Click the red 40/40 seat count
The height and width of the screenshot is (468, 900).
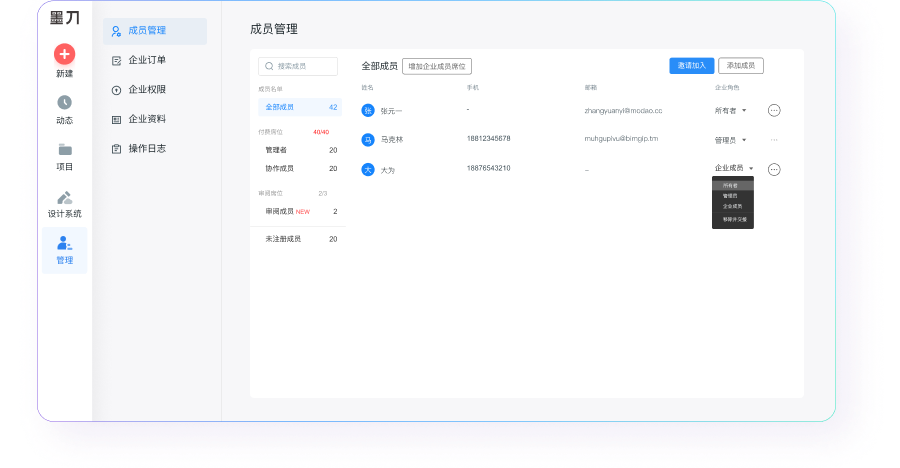[321, 132]
